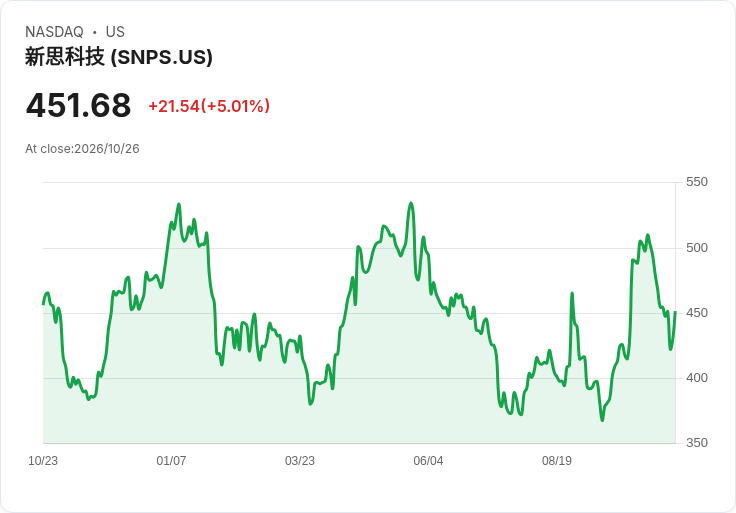Screen dimensions: 736x513
Task: Click the 08/19 date label
Action: point(557,461)
